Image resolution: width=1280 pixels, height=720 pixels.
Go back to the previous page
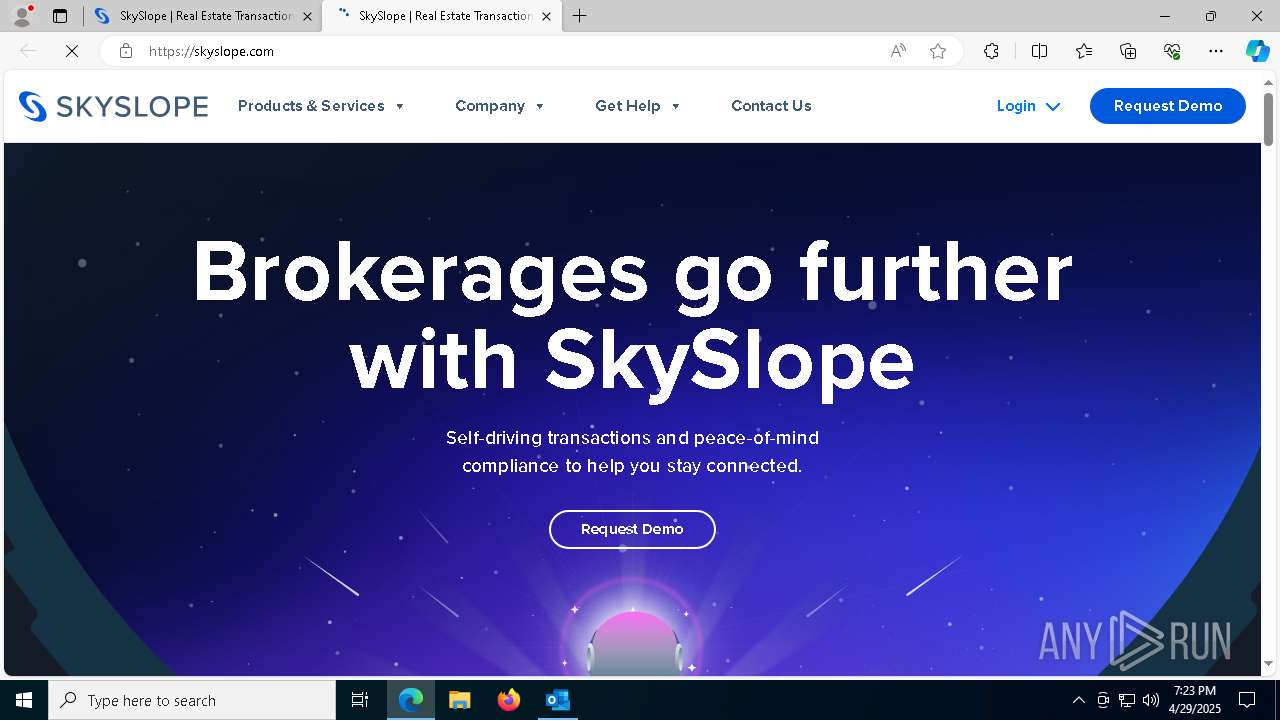point(28,51)
